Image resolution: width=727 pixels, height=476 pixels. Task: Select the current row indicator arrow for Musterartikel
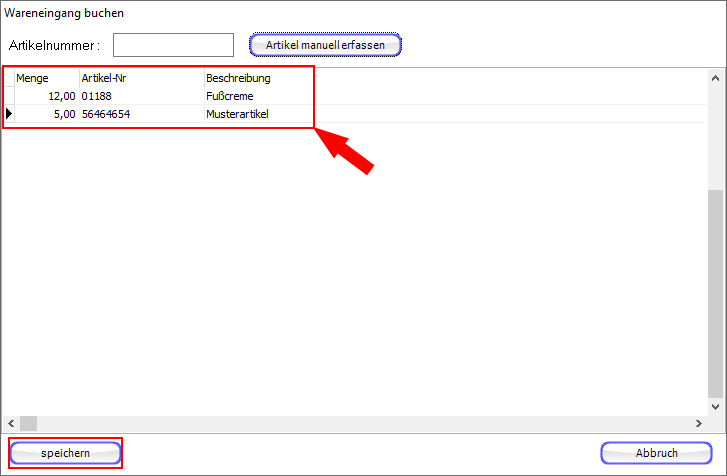point(9,114)
